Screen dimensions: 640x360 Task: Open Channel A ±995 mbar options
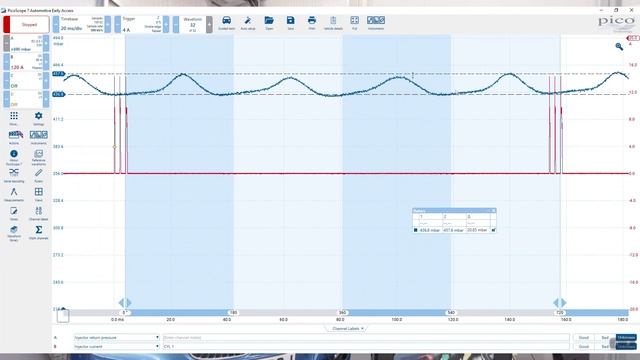(26, 43)
